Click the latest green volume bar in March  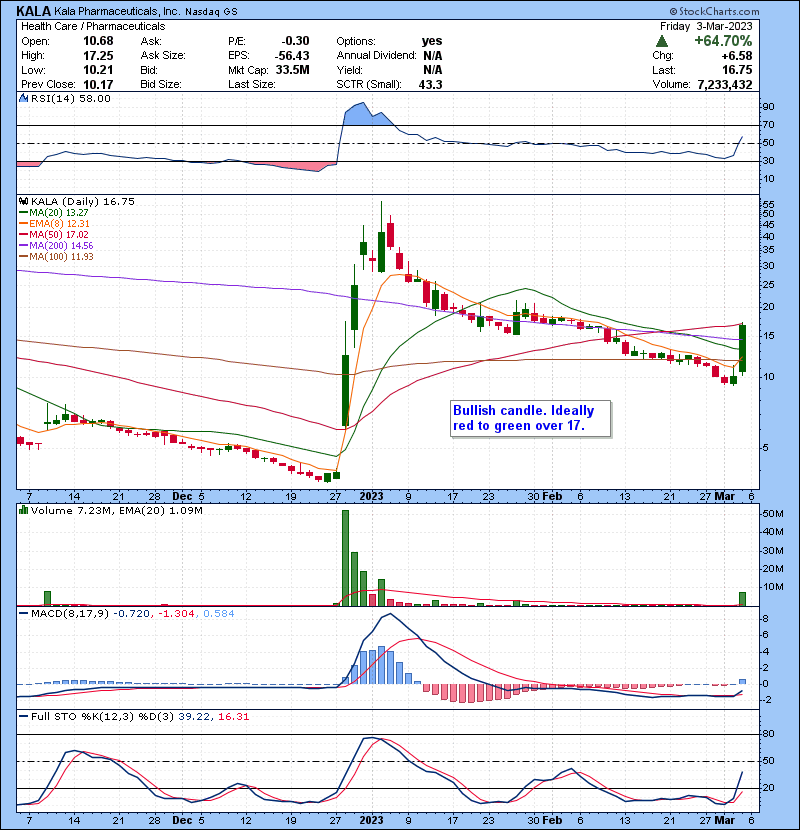coord(742,599)
